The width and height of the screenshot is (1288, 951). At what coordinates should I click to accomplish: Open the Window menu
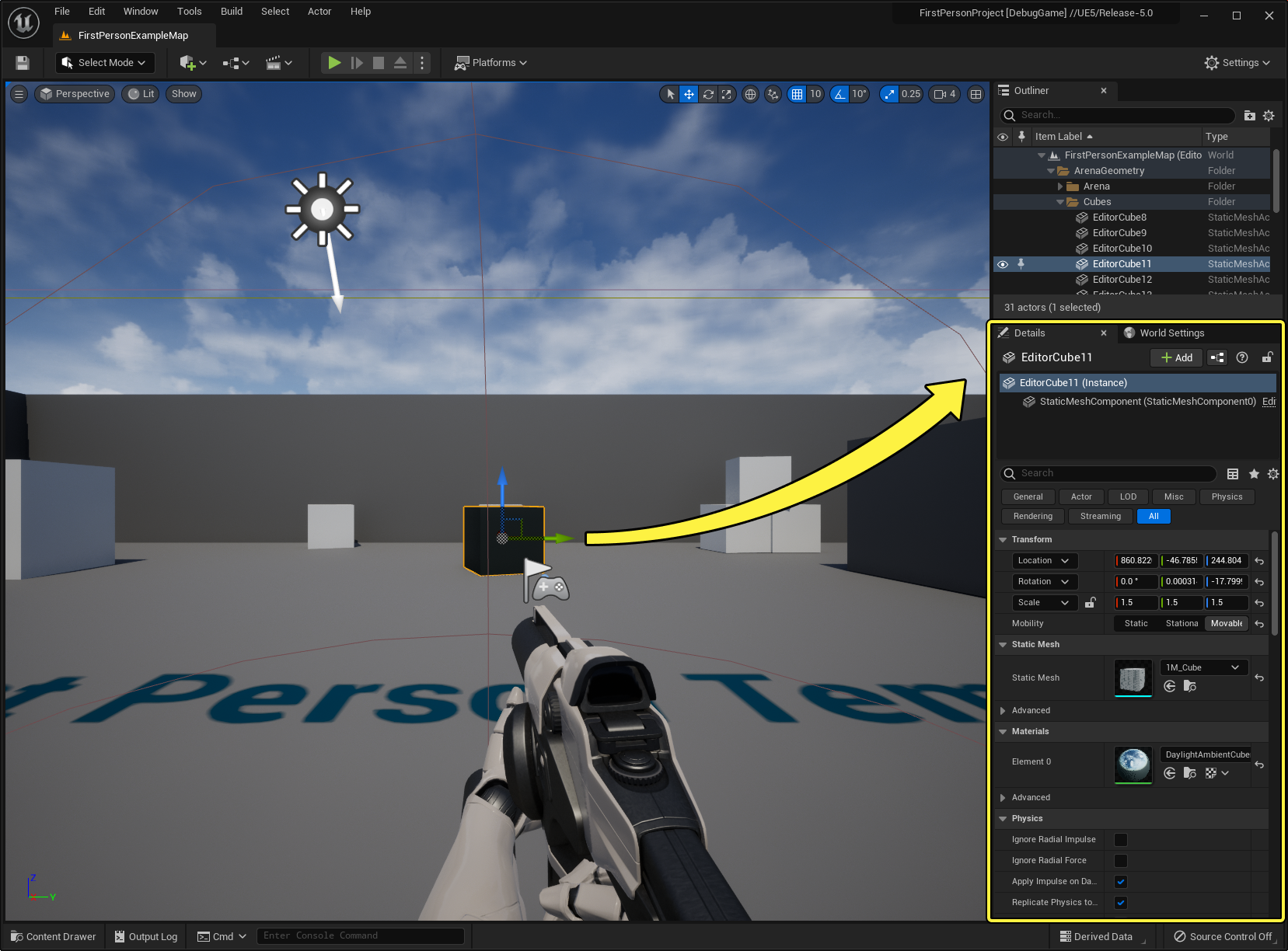click(x=141, y=12)
